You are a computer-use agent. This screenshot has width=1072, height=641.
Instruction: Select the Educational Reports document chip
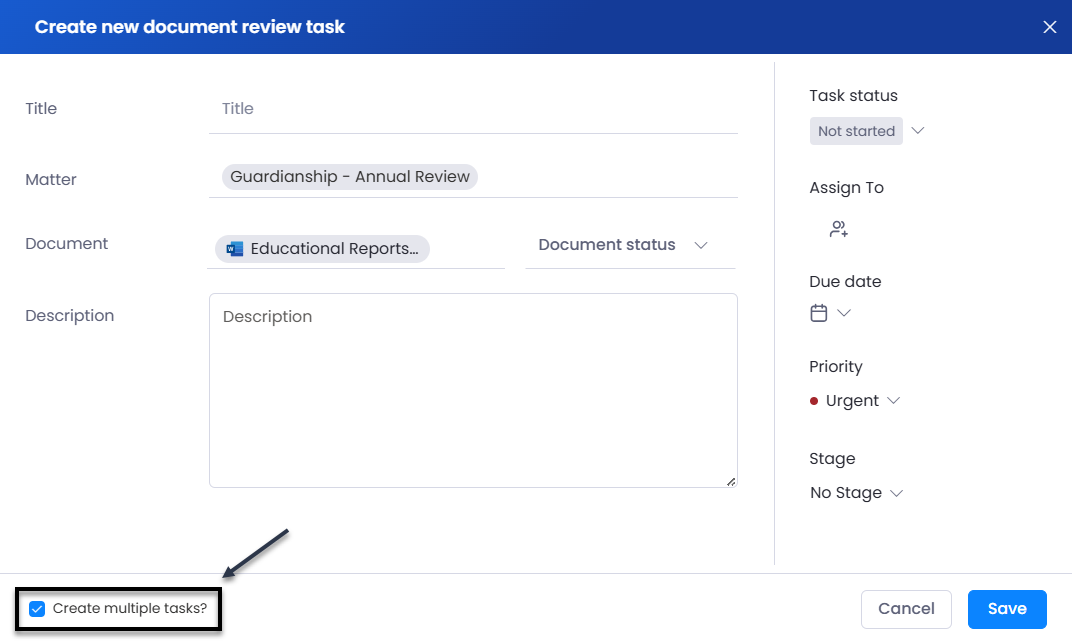(322, 249)
